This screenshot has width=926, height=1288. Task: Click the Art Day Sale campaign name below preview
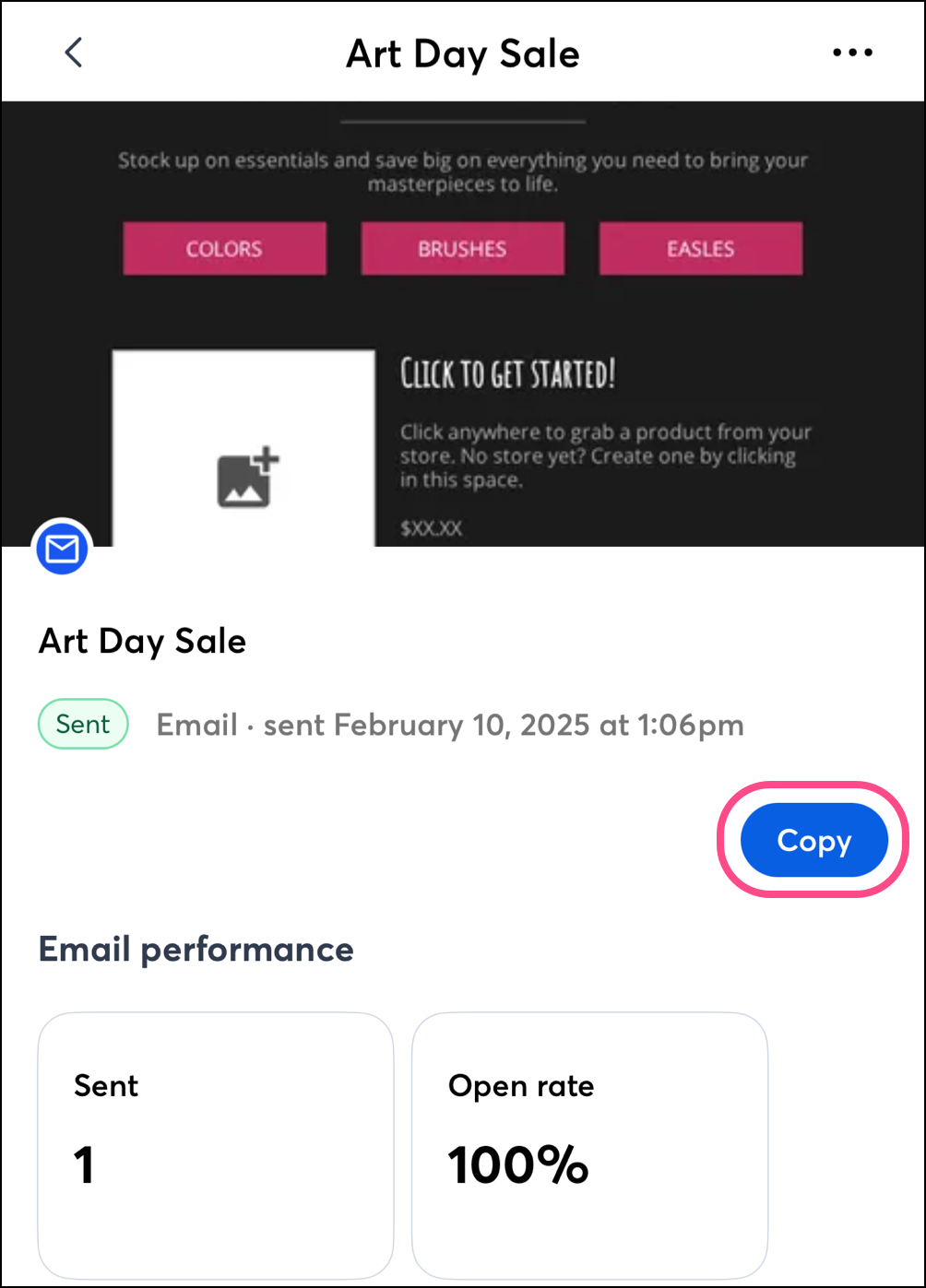click(143, 641)
